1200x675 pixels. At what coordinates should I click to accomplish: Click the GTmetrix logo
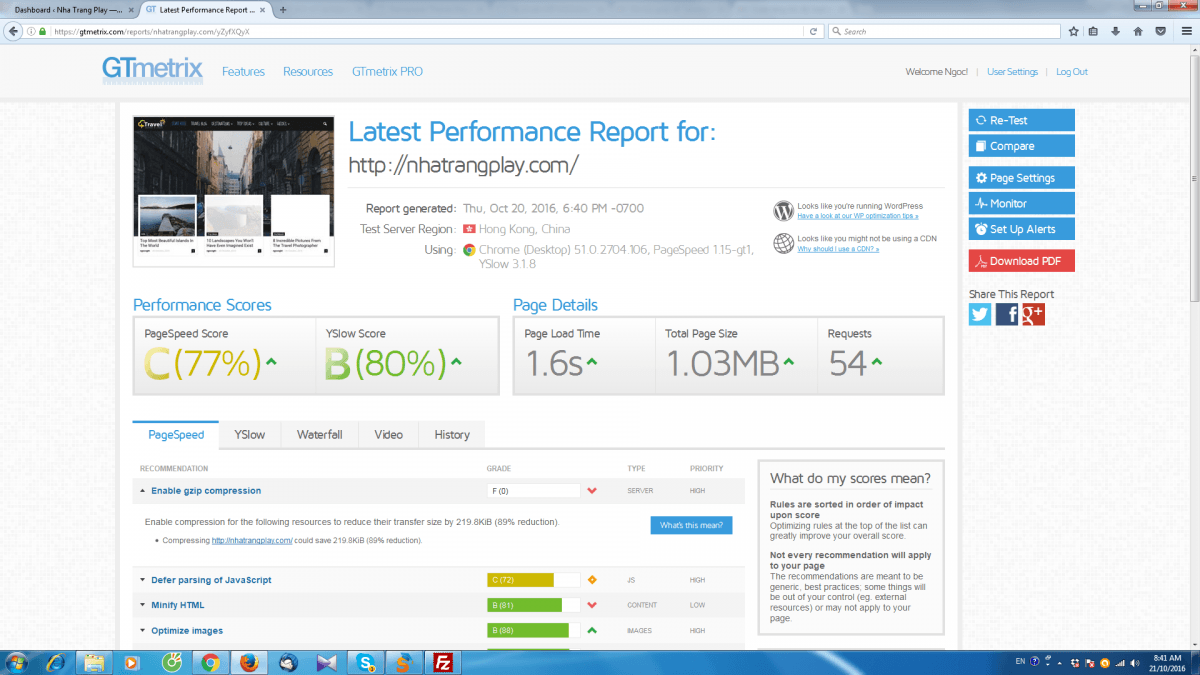point(152,69)
